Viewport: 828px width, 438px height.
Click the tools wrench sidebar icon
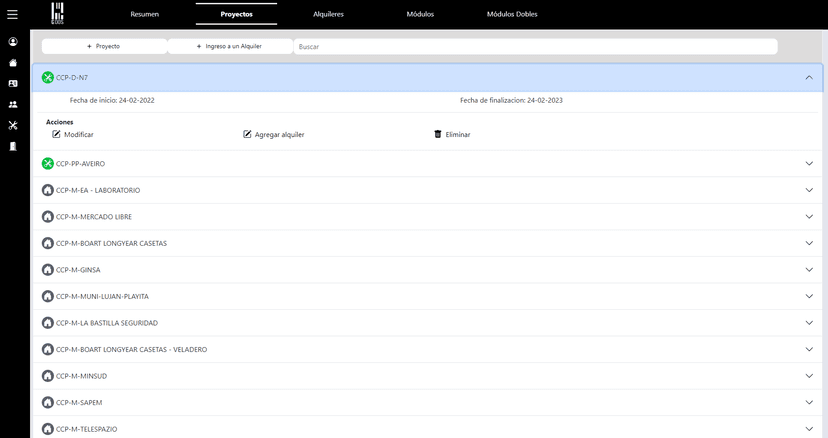pos(13,125)
